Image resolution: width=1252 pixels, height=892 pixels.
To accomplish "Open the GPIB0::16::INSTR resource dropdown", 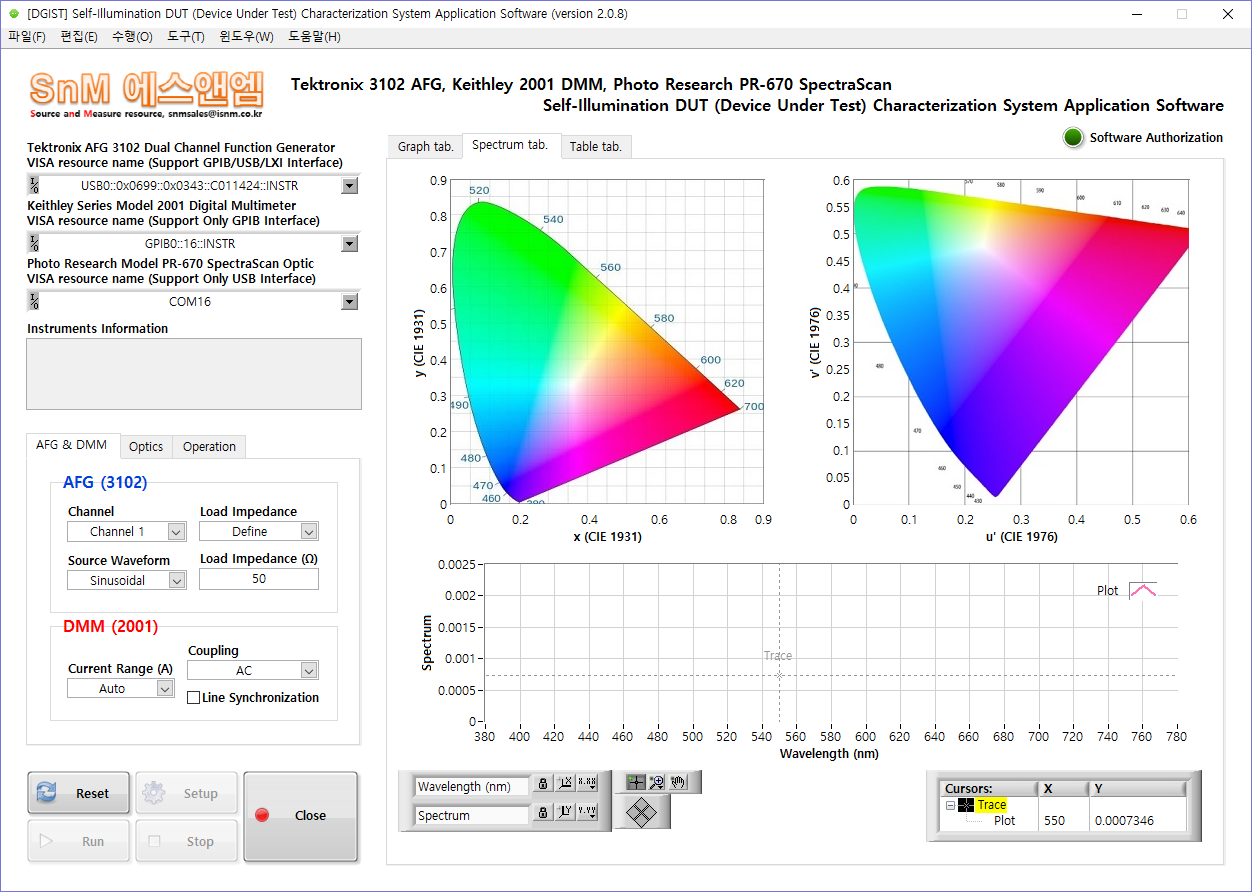I will [x=349, y=243].
